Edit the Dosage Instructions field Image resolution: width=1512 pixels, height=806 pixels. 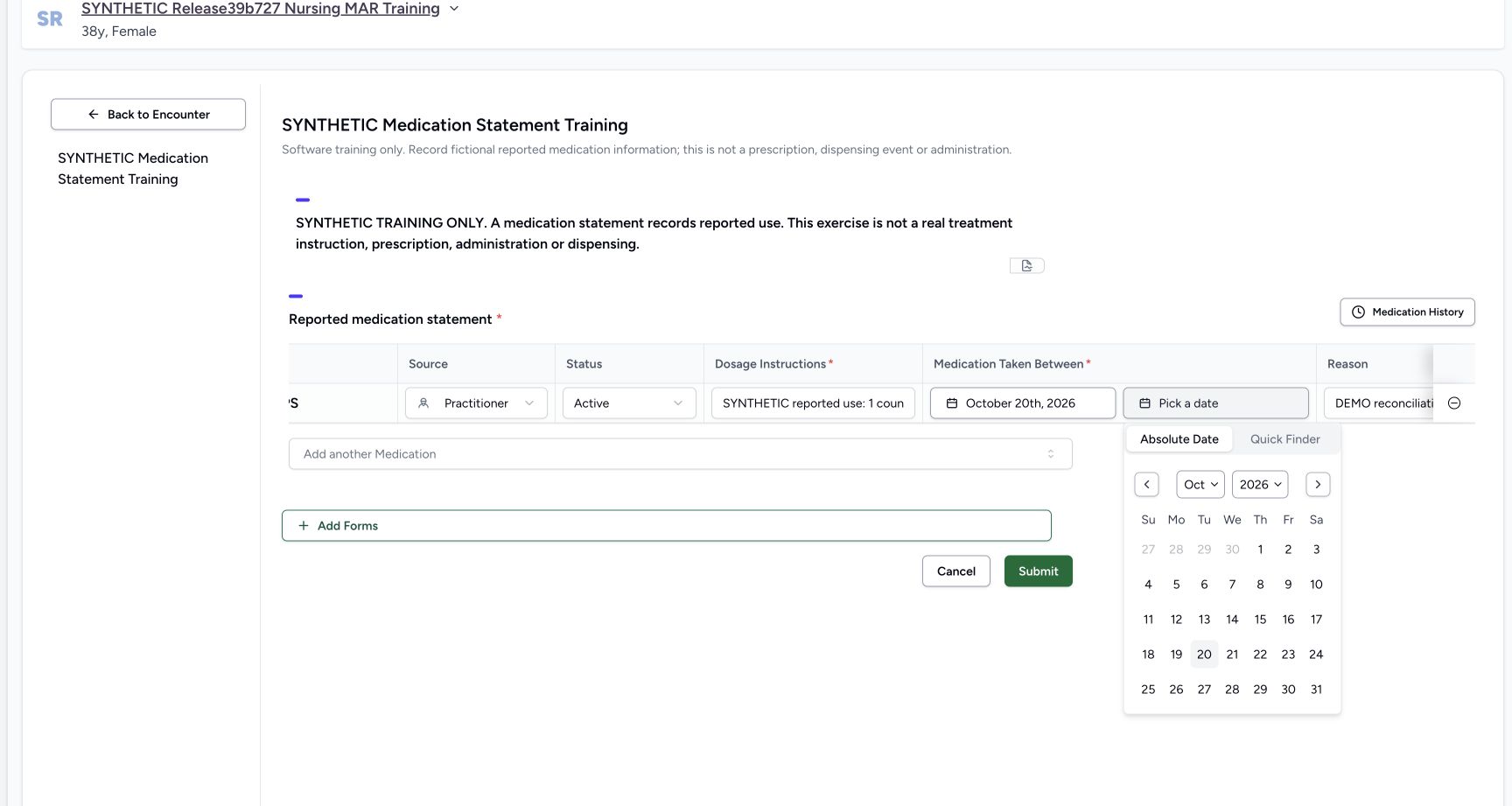click(813, 403)
